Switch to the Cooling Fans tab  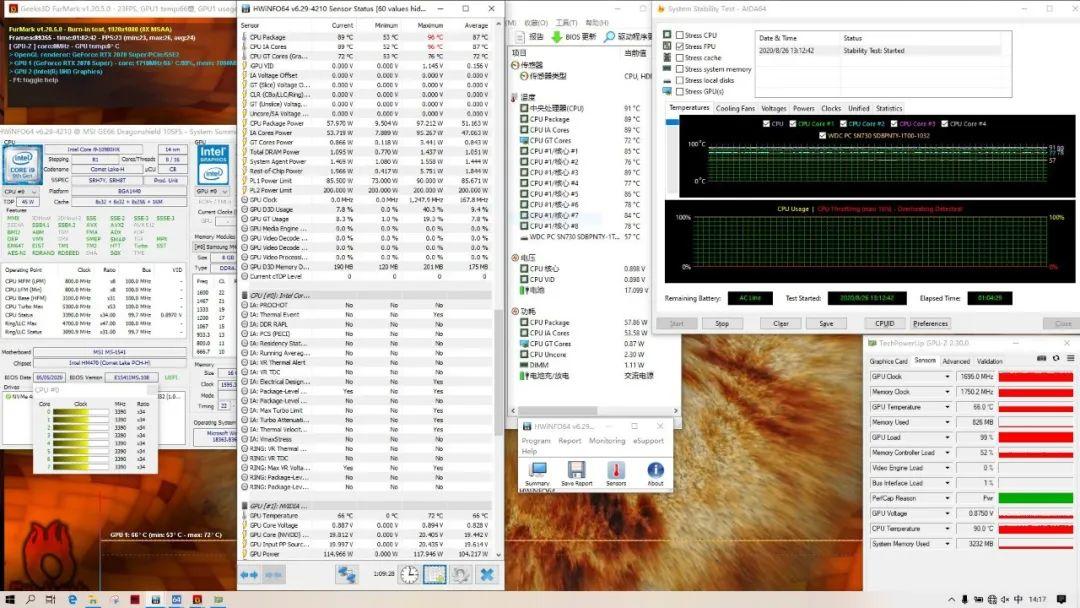(735, 108)
